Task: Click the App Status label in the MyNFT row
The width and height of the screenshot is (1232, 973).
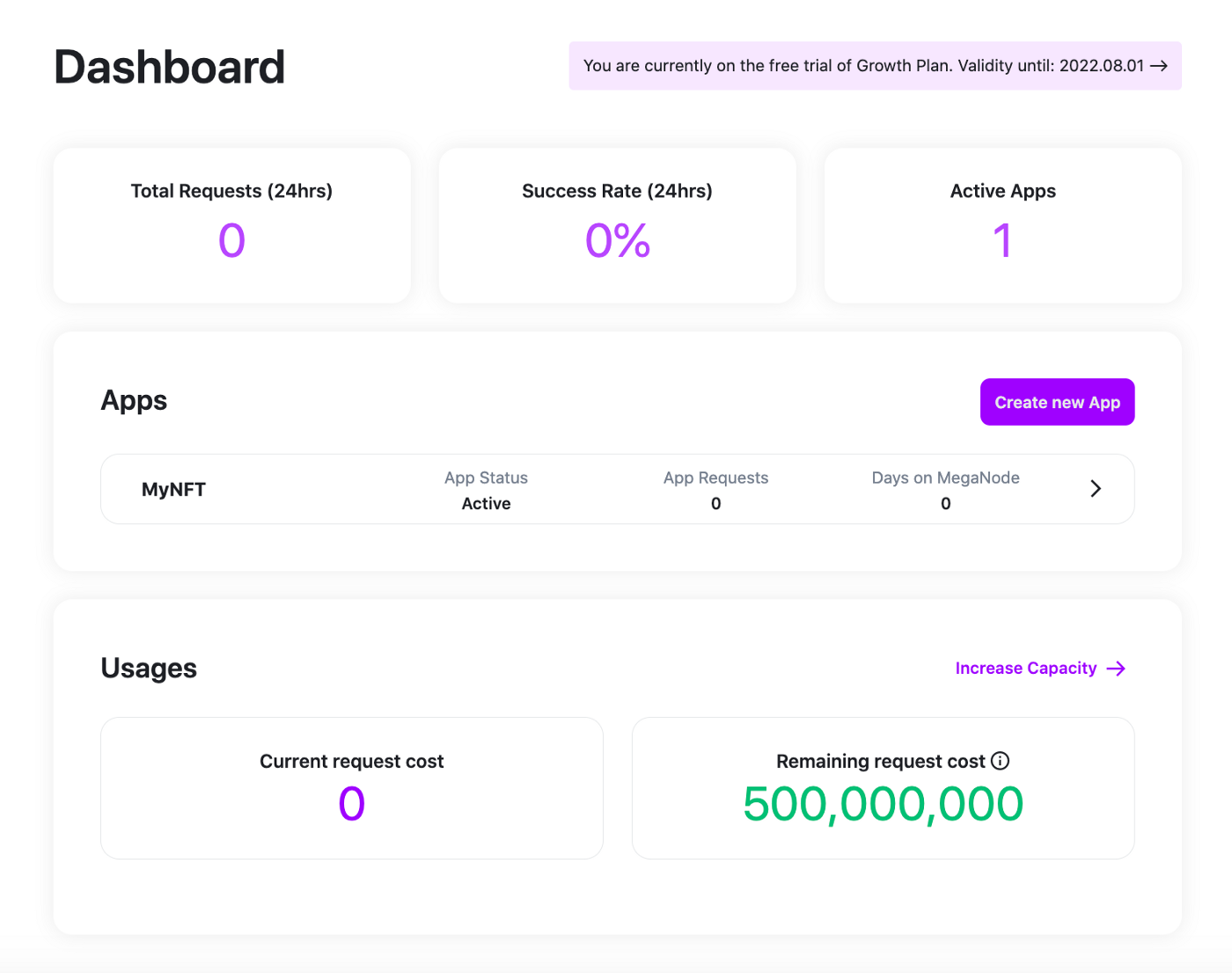Action: coord(486,478)
